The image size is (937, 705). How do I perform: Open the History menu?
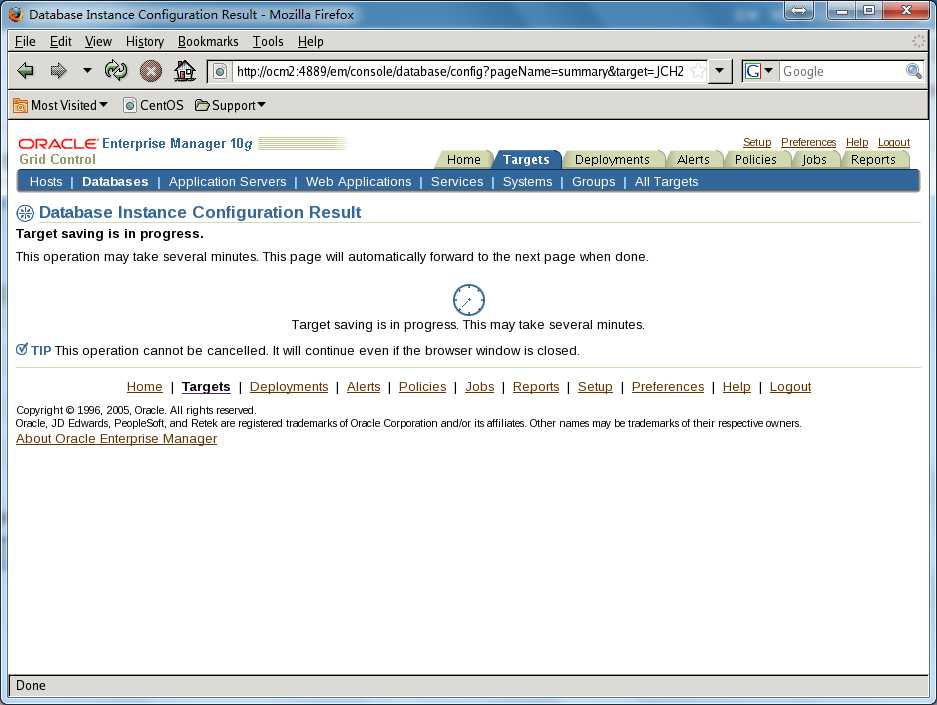(x=145, y=41)
